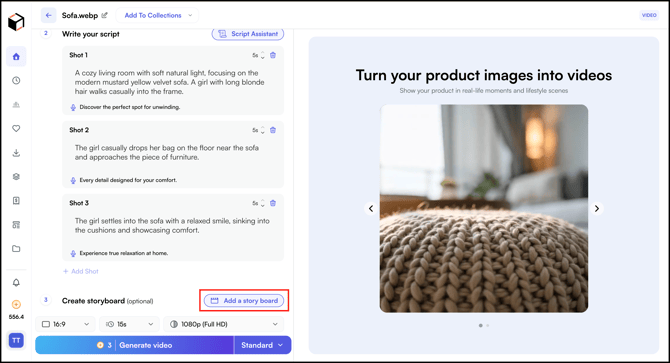
Task: Open the Script Assistant
Action: [248, 34]
